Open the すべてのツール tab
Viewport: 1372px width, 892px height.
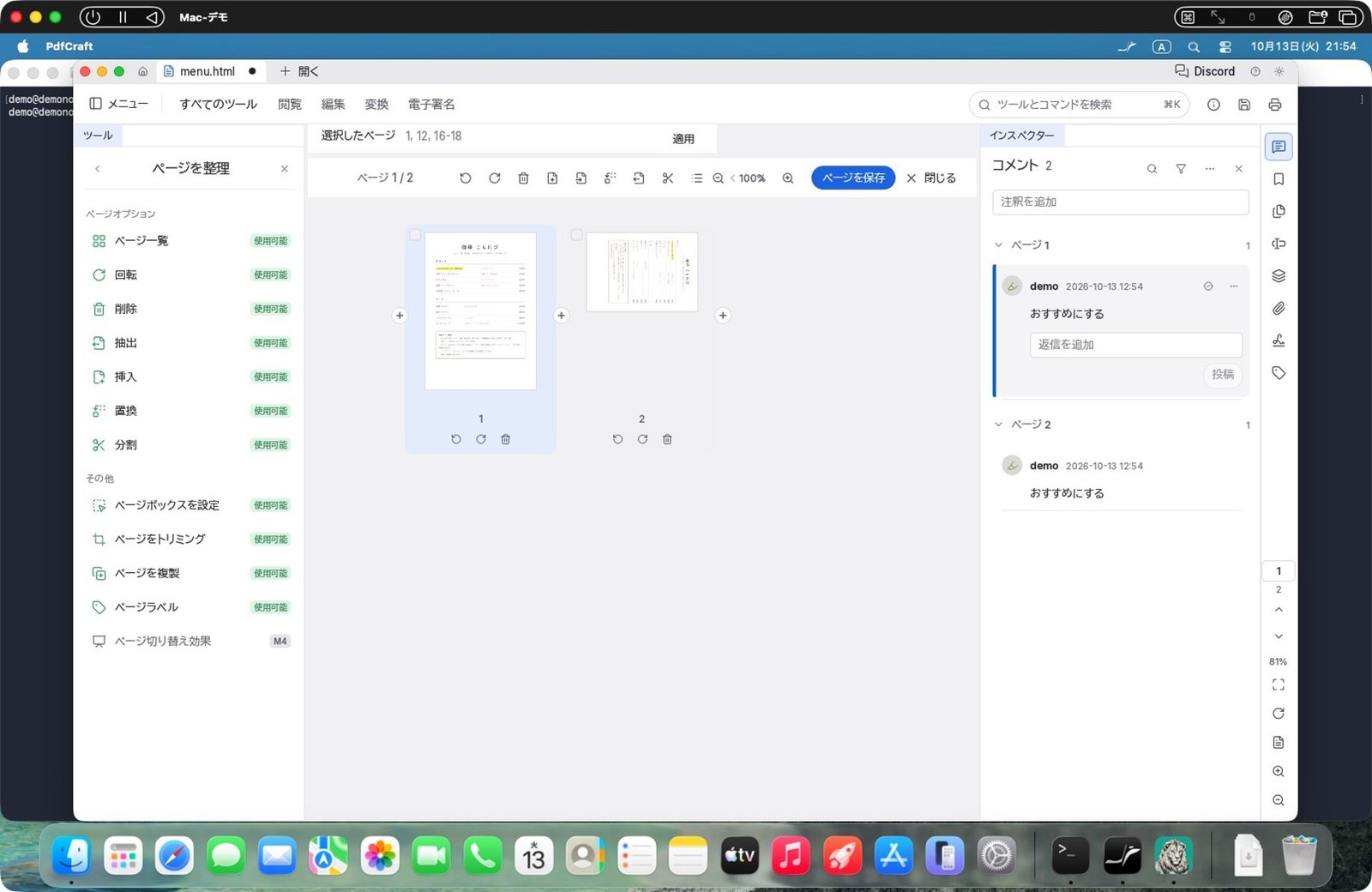218,105
